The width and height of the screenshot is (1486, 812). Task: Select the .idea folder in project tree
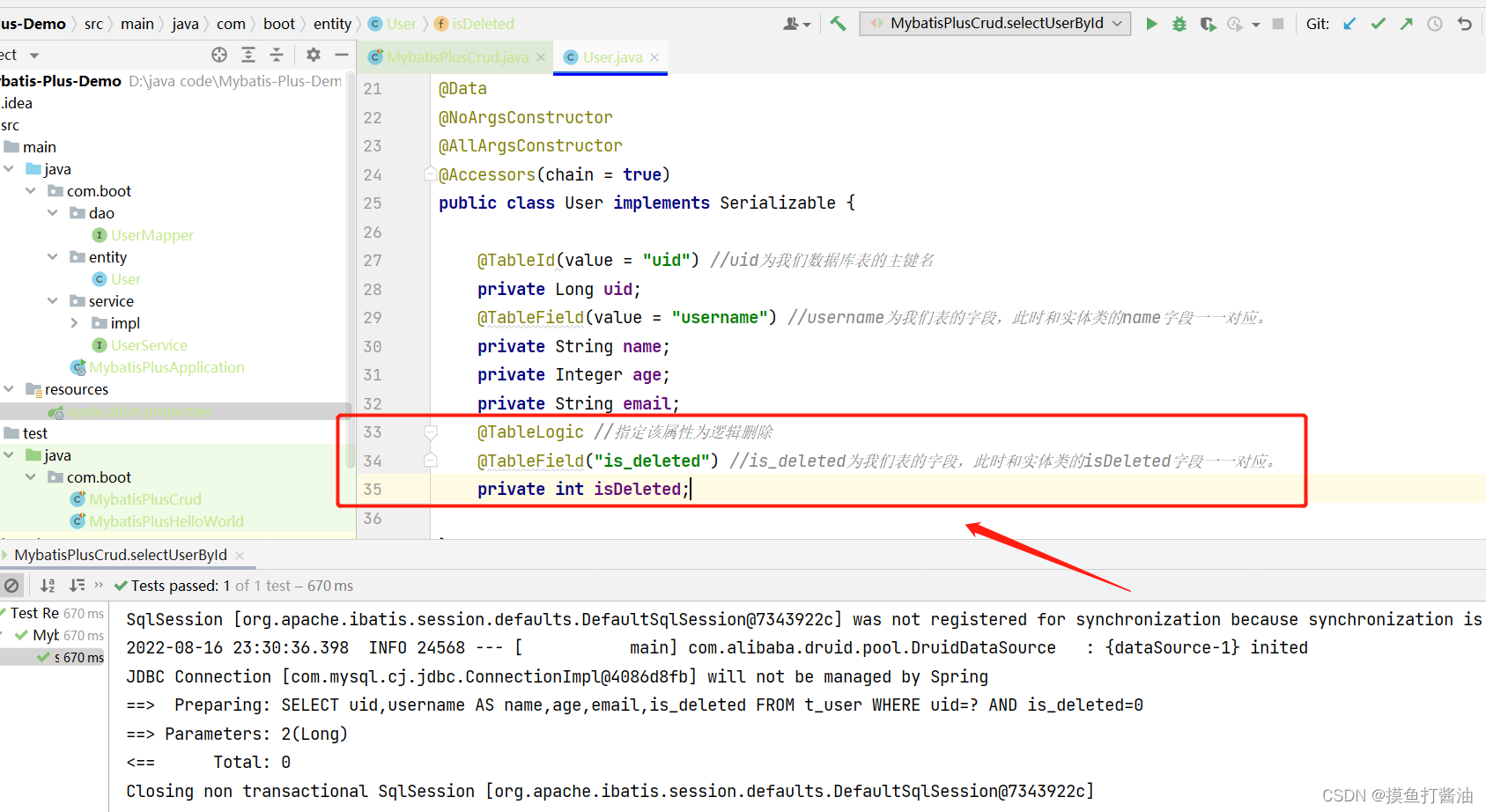click(17, 103)
